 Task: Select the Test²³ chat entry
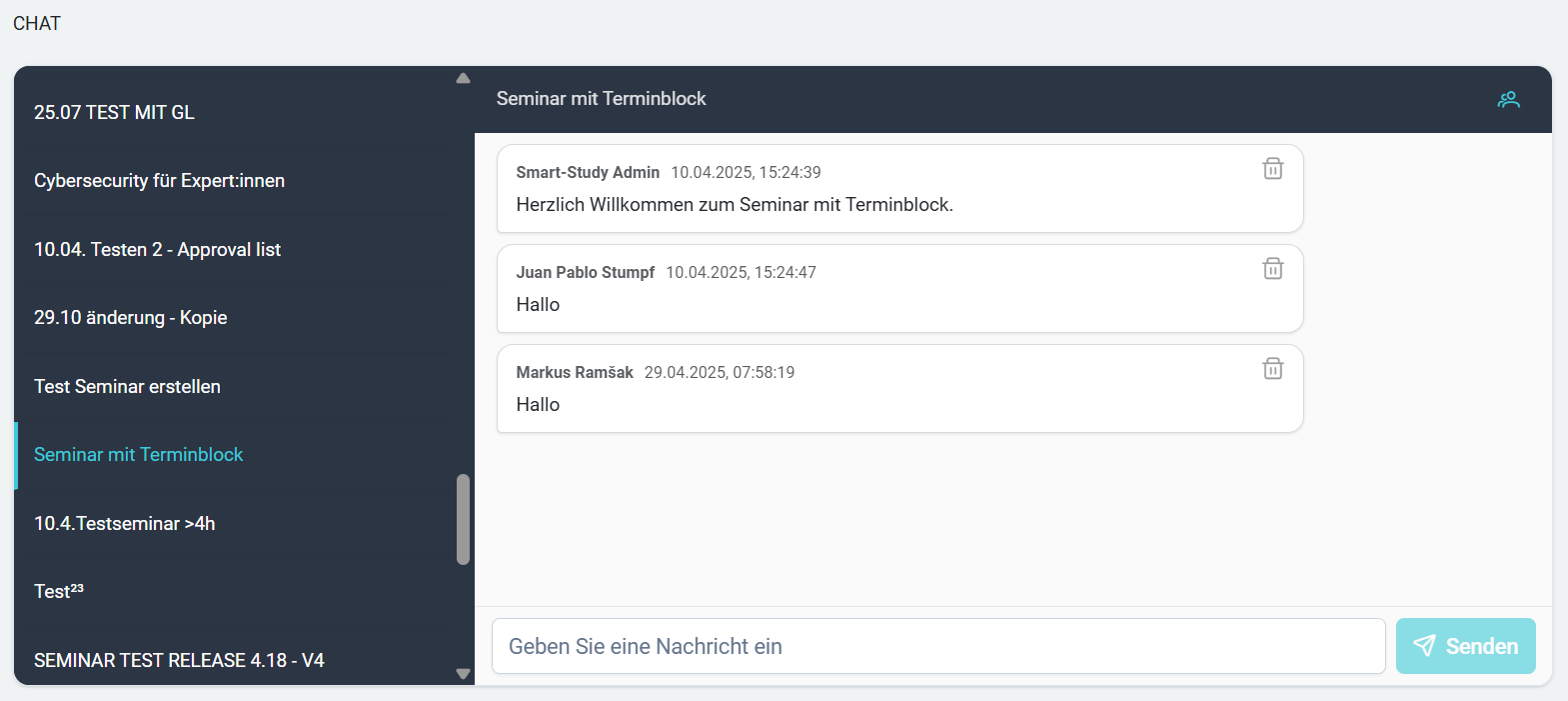point(235,592)
